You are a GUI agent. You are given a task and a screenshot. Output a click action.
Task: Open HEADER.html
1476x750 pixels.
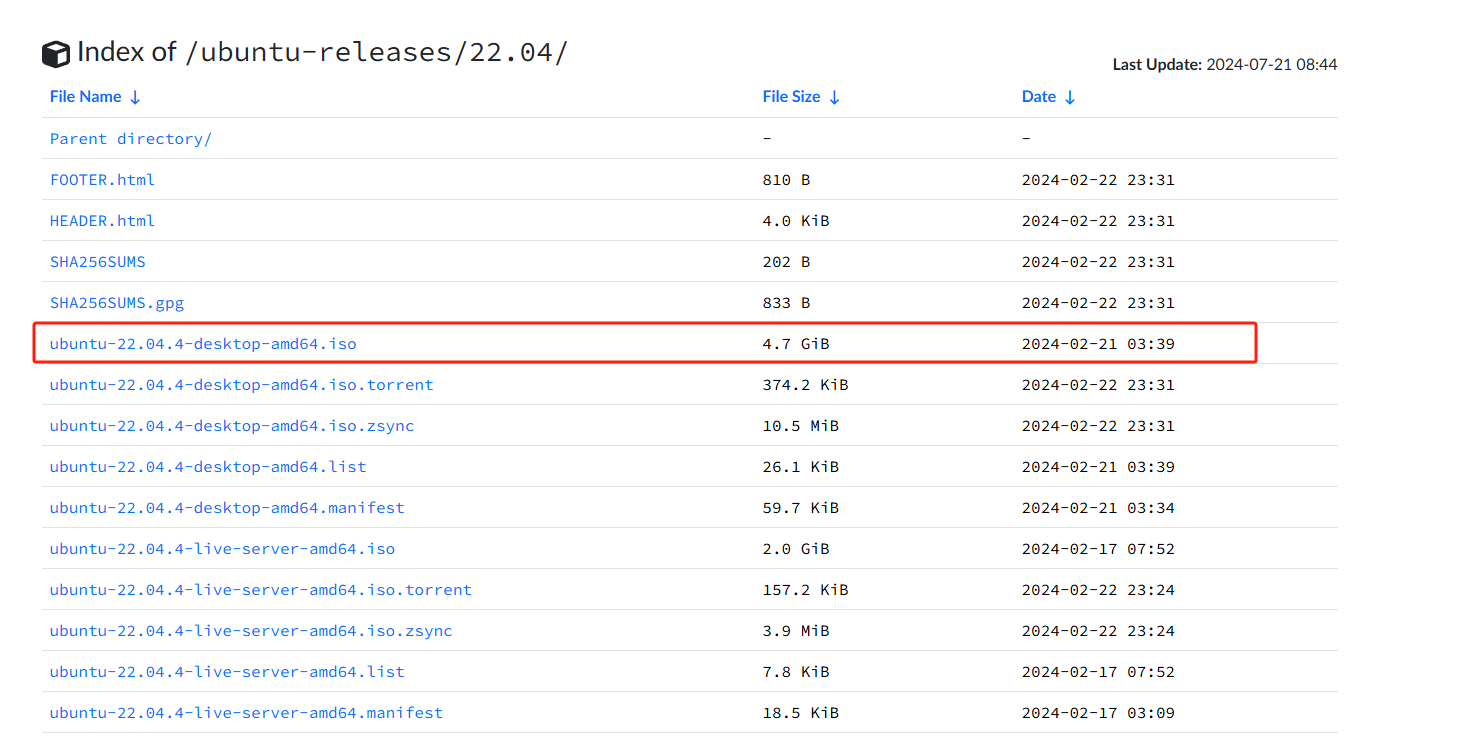pyautogui.click(x=102, y=221)
